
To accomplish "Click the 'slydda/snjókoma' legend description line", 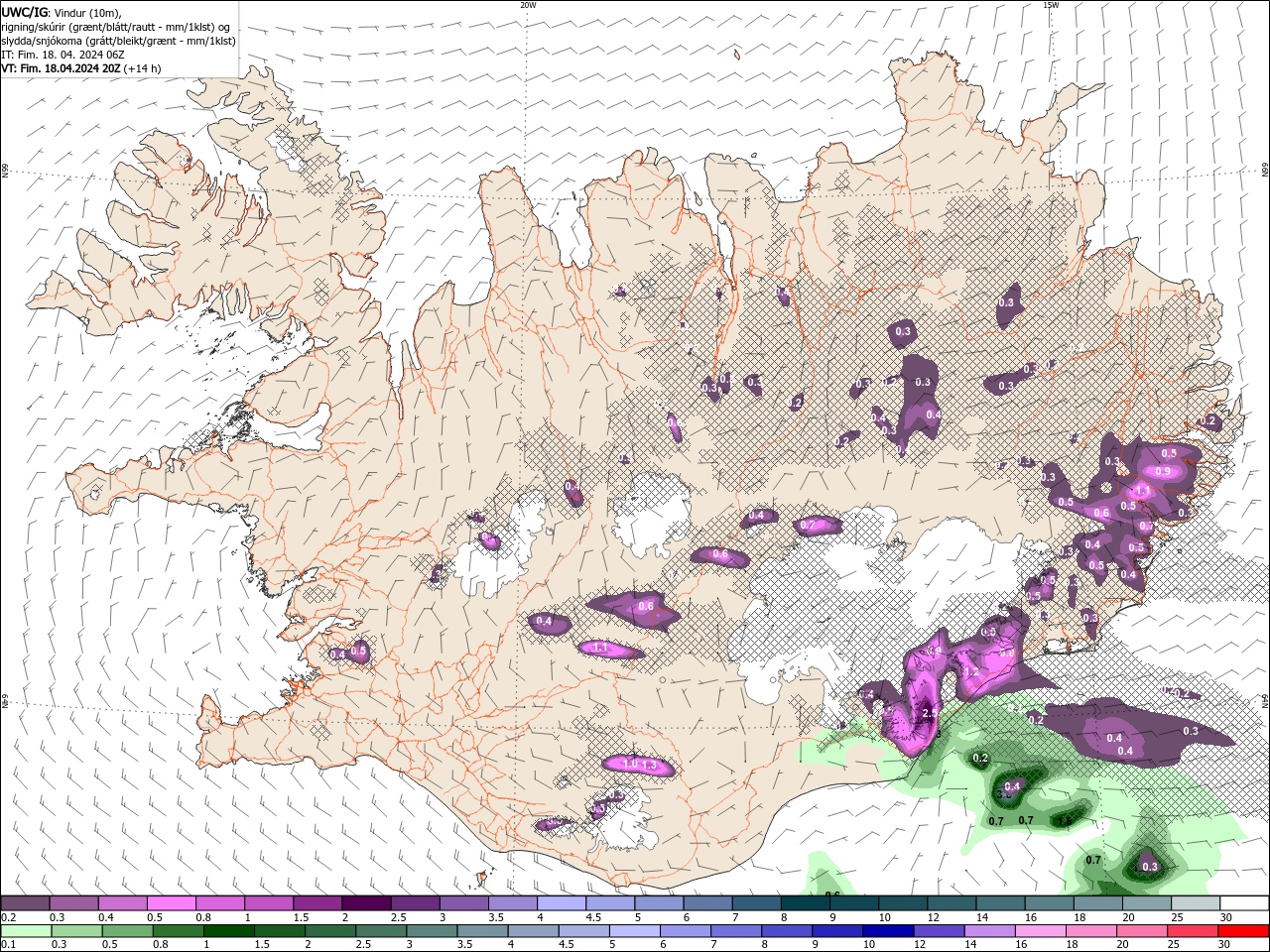I will [118, 41].
